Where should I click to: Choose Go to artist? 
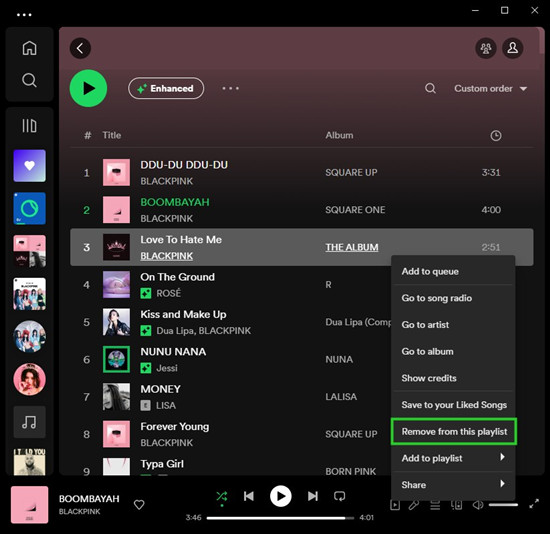[x=453, y=325]
